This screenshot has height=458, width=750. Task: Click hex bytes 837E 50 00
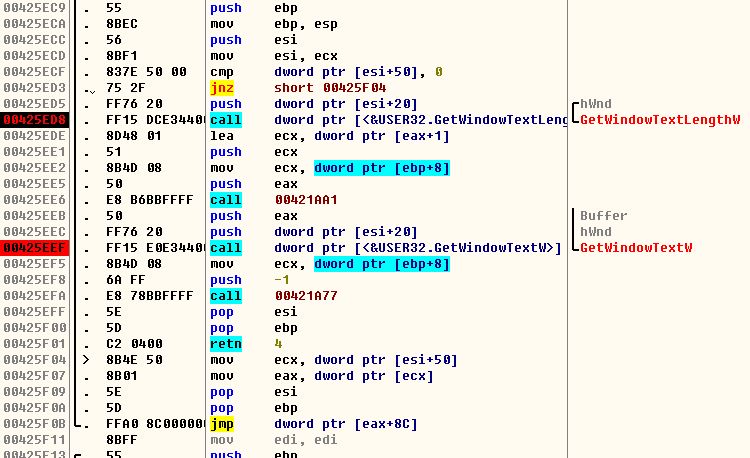[146, 72]
